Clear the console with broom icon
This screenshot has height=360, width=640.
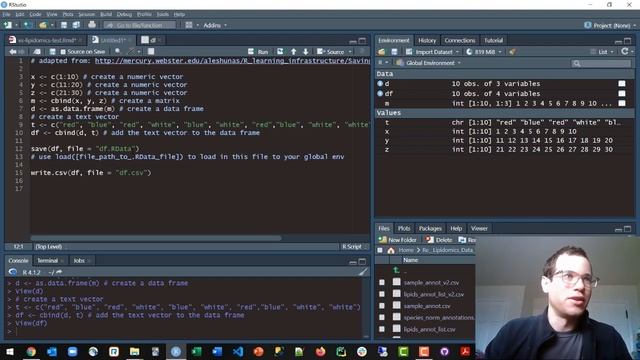pos(363,272)
